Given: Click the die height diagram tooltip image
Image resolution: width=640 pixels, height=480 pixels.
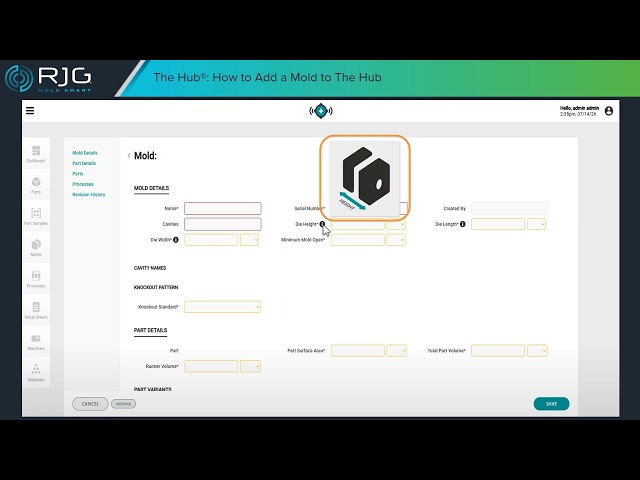Looking at the screenshot, I should click(364, 178).
